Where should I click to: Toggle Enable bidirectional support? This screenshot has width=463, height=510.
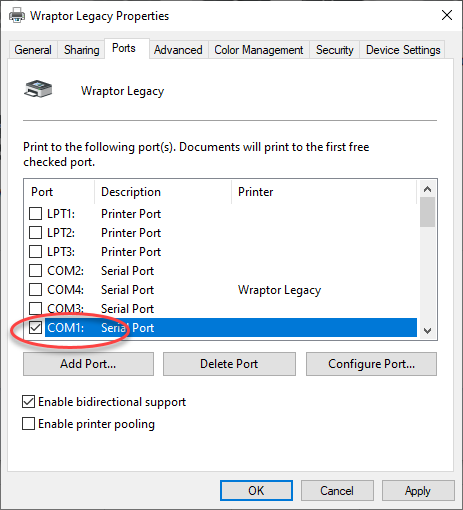(28, 402)
